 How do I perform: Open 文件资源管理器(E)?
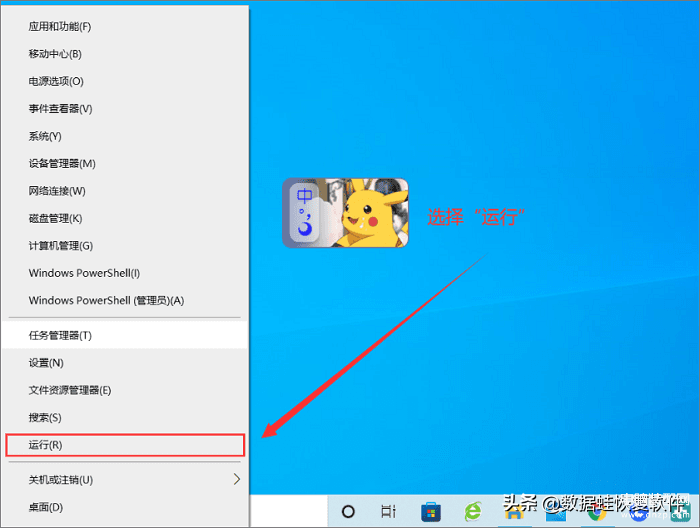coord(125,391)
